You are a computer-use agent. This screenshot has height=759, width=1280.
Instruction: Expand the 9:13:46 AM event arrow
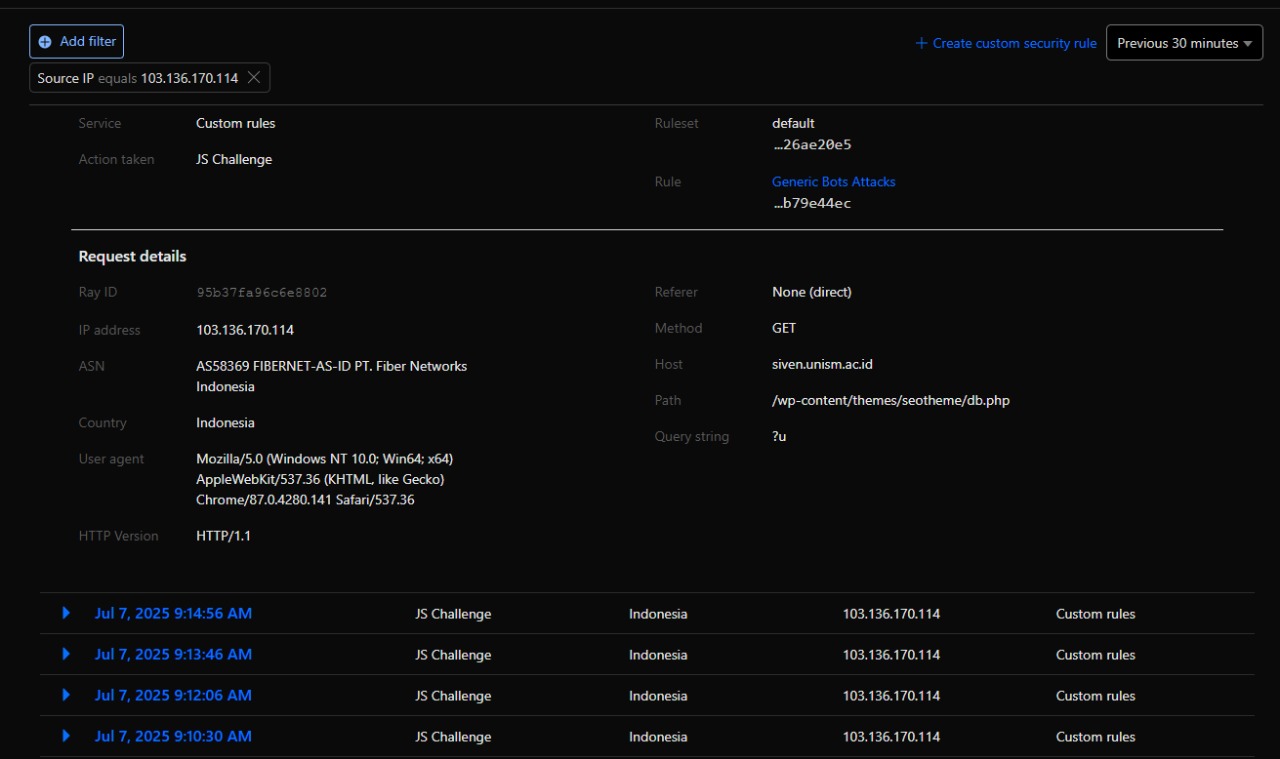point(66,654)
